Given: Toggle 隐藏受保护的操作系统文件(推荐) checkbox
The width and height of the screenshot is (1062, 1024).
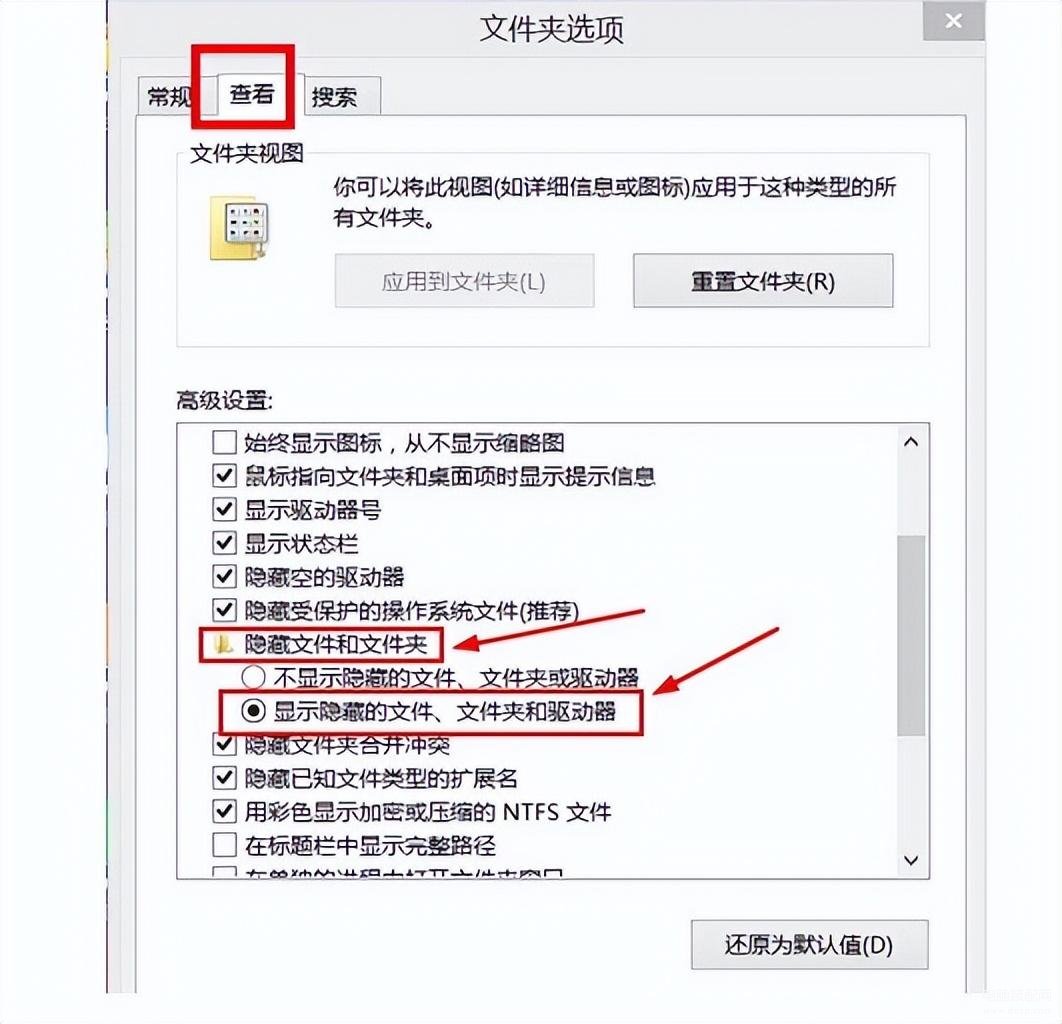Looking at the screenshot, I should [224, 610].
